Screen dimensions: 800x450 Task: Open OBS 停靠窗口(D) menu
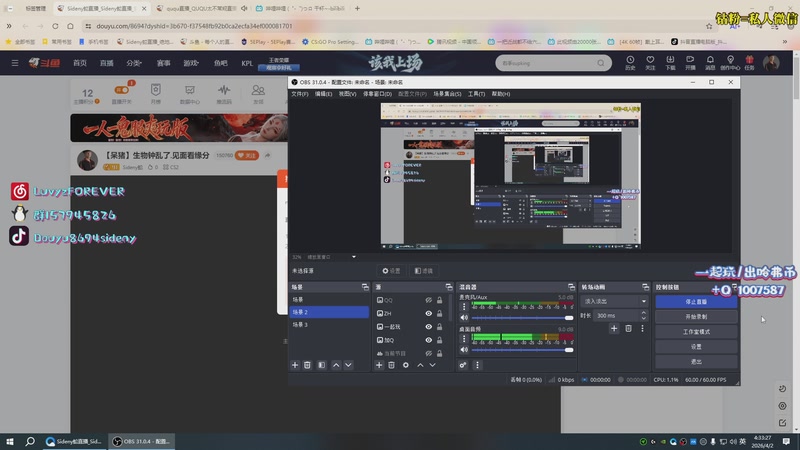pyautogui.click(x=377, y=94)
